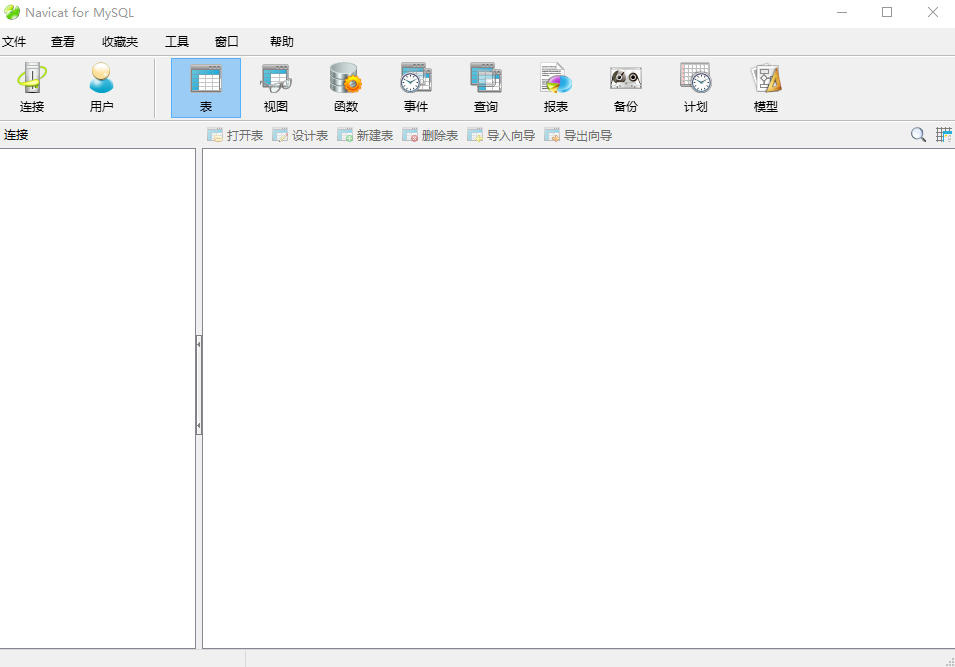Screen dimensions: 955x667
Task: Open the 模型 (Model) section
Action: (766, 88)
